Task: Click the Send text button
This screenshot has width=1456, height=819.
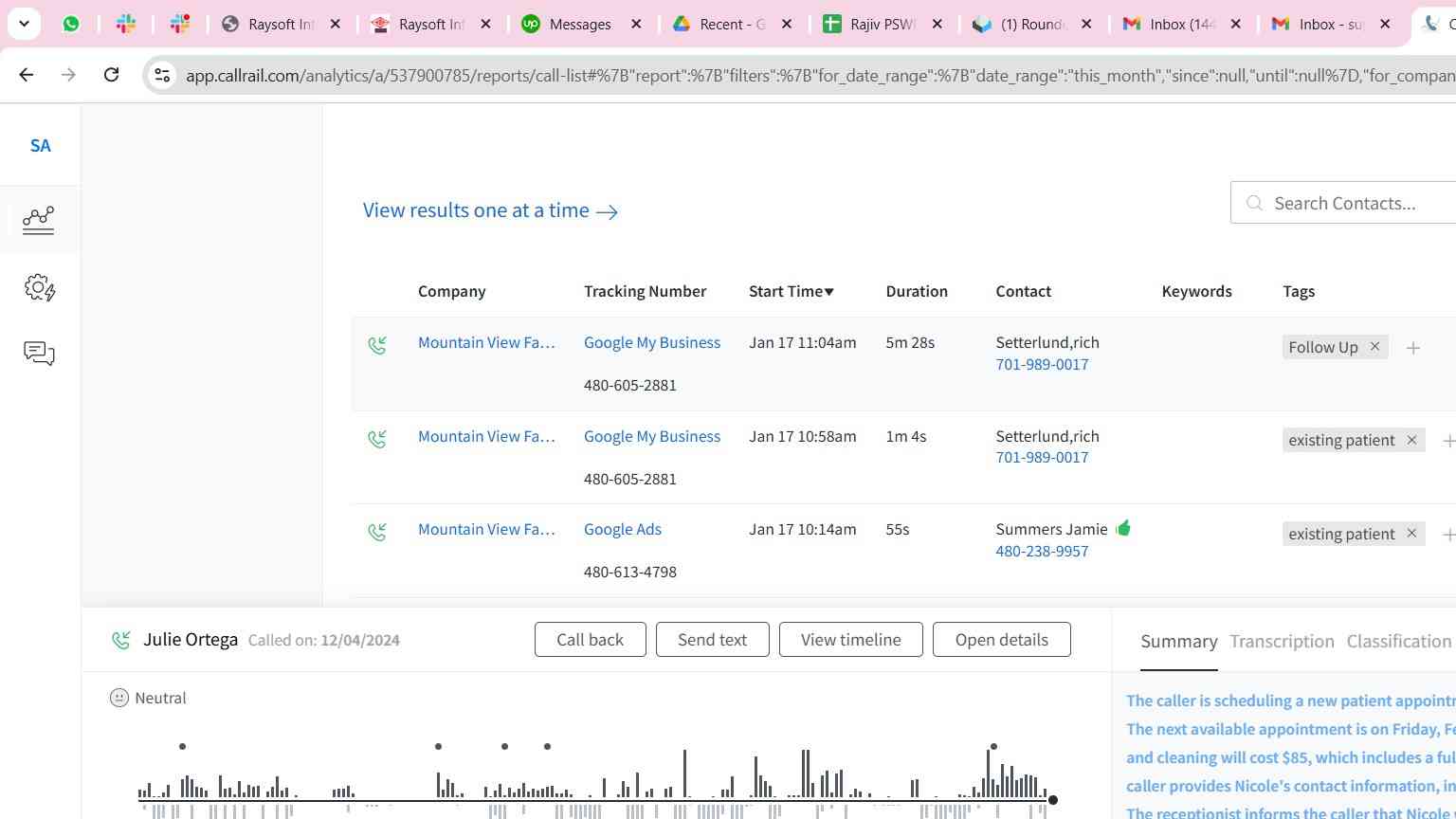Action: [x=712, y=640]
